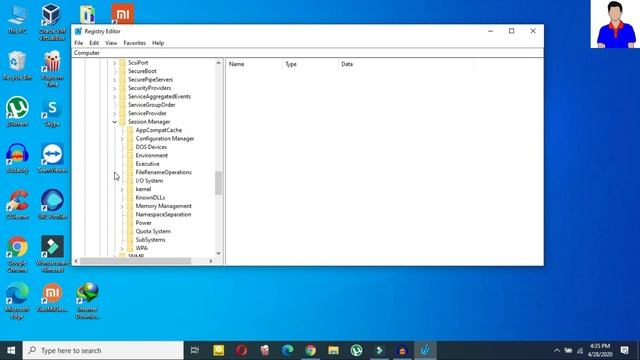Image resolution: width=640 pixels, height=360 pixels.
Task: Expand the ServiceAggregatedEvents key
Action: (x=115, y=97)
